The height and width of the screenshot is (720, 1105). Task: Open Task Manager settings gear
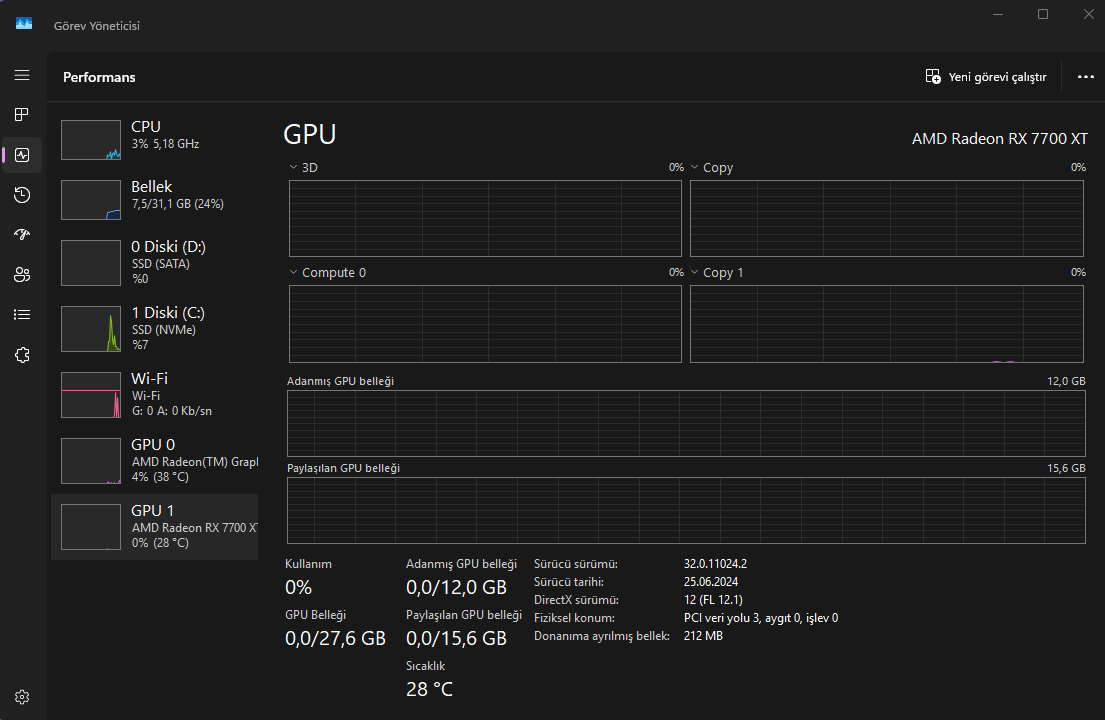pos(22,697)
